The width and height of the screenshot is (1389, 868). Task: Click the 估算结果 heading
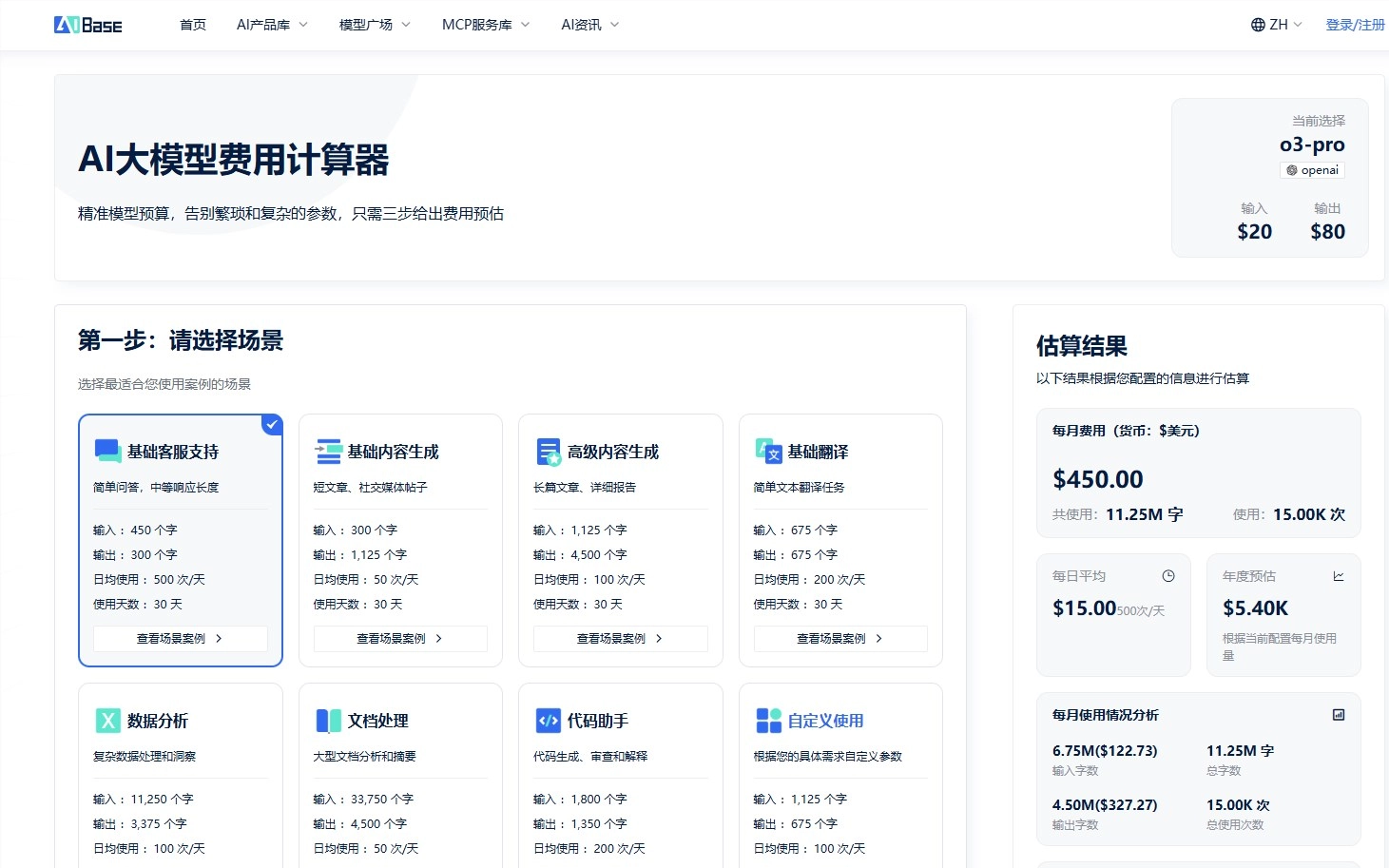tap(1082, 346)
